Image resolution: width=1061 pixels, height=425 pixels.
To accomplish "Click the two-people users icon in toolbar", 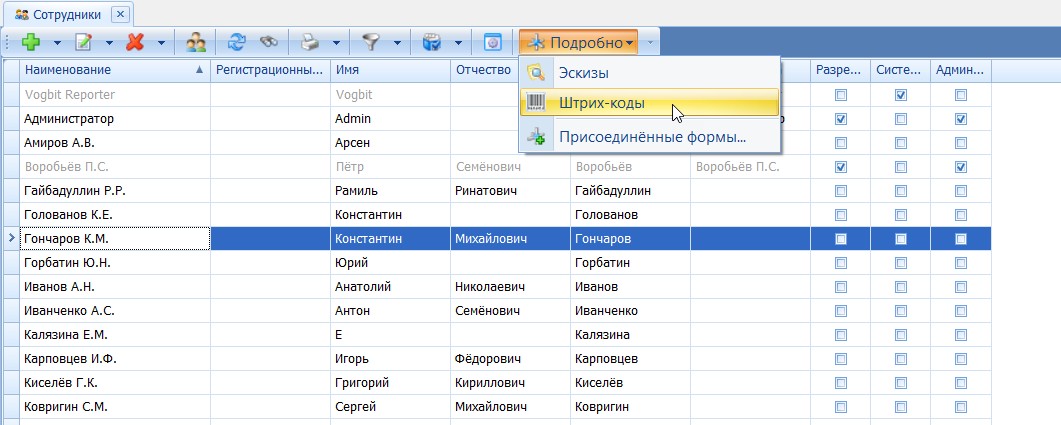I will tap(196, 43).
